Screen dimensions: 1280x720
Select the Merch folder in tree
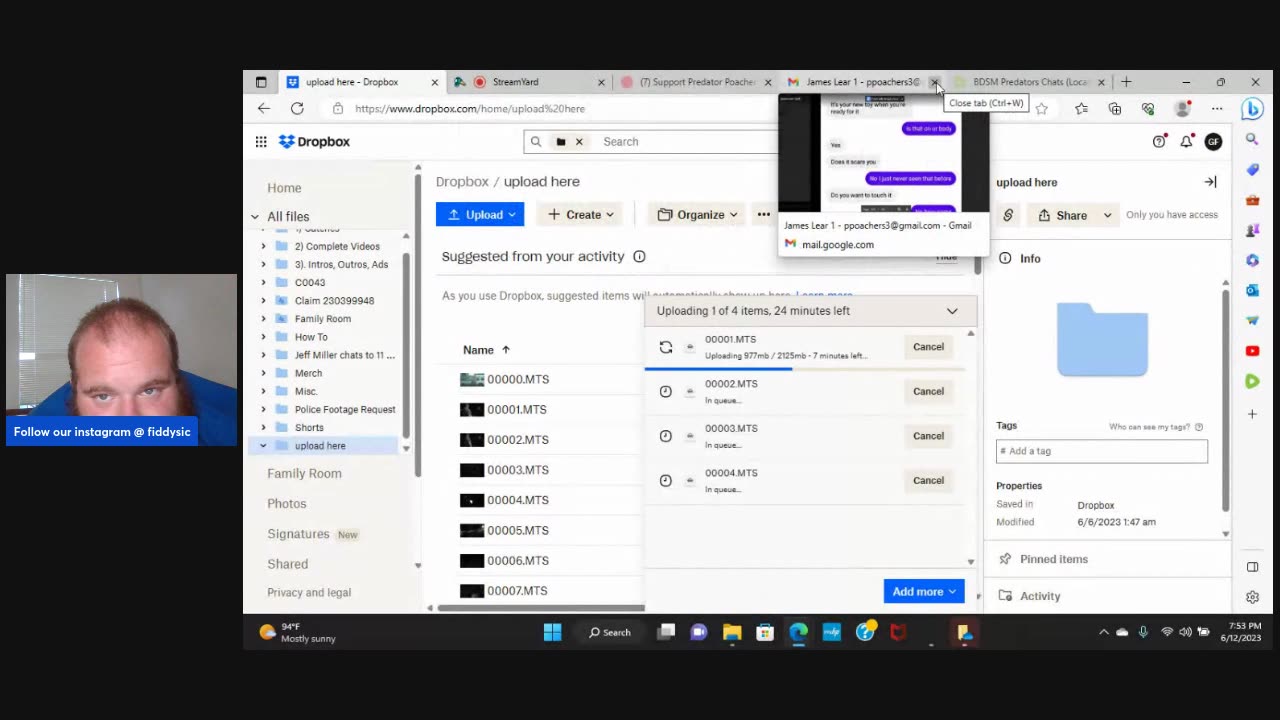pyautogui.click(x=308, y=373)
